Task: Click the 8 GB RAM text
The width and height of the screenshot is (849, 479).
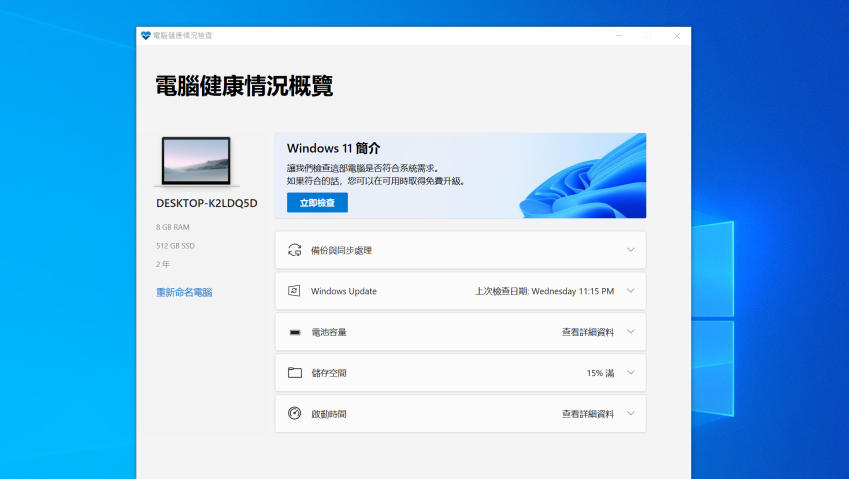Action: (173, 227)
